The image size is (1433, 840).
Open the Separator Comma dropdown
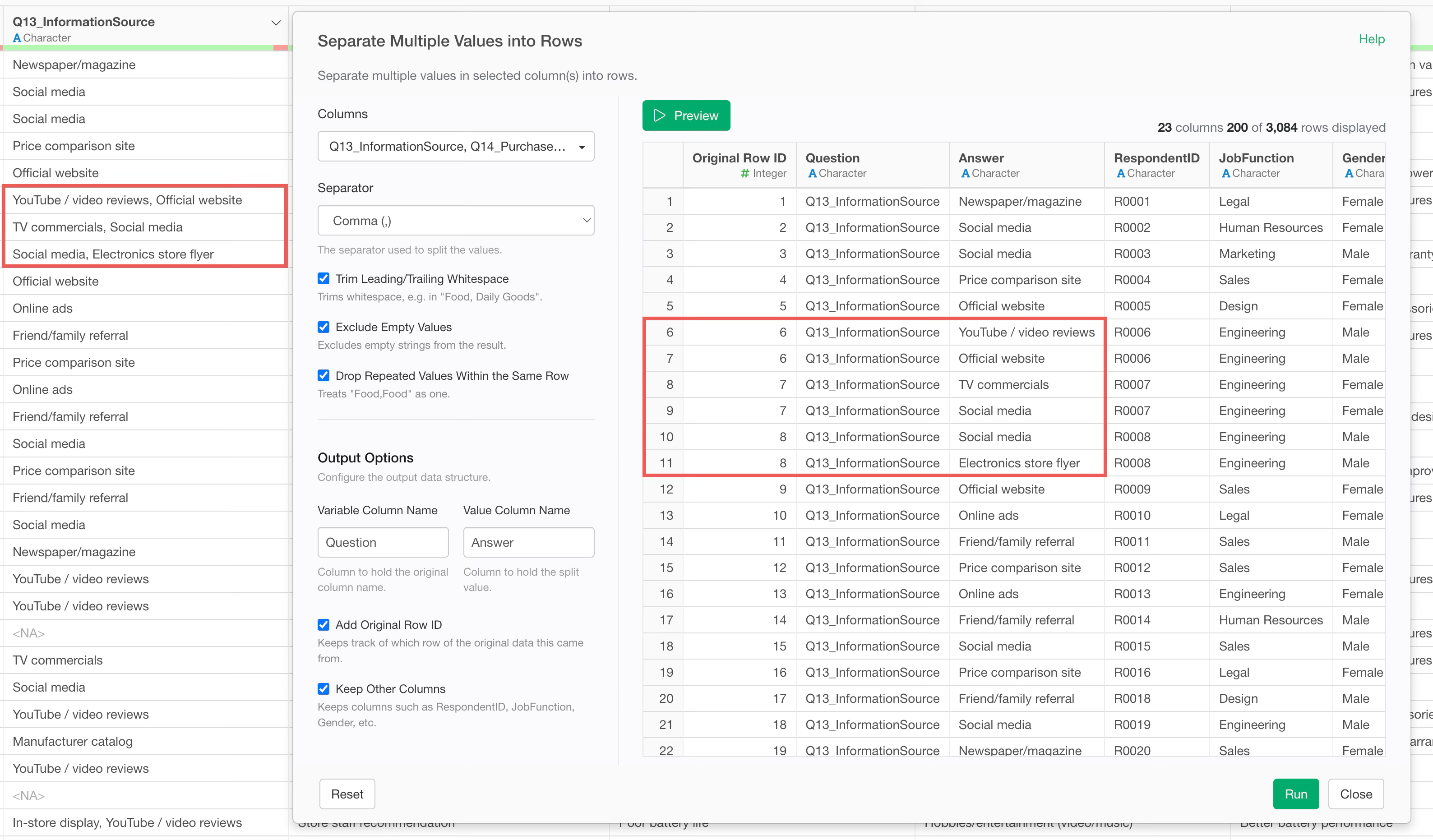pos(456,220)
